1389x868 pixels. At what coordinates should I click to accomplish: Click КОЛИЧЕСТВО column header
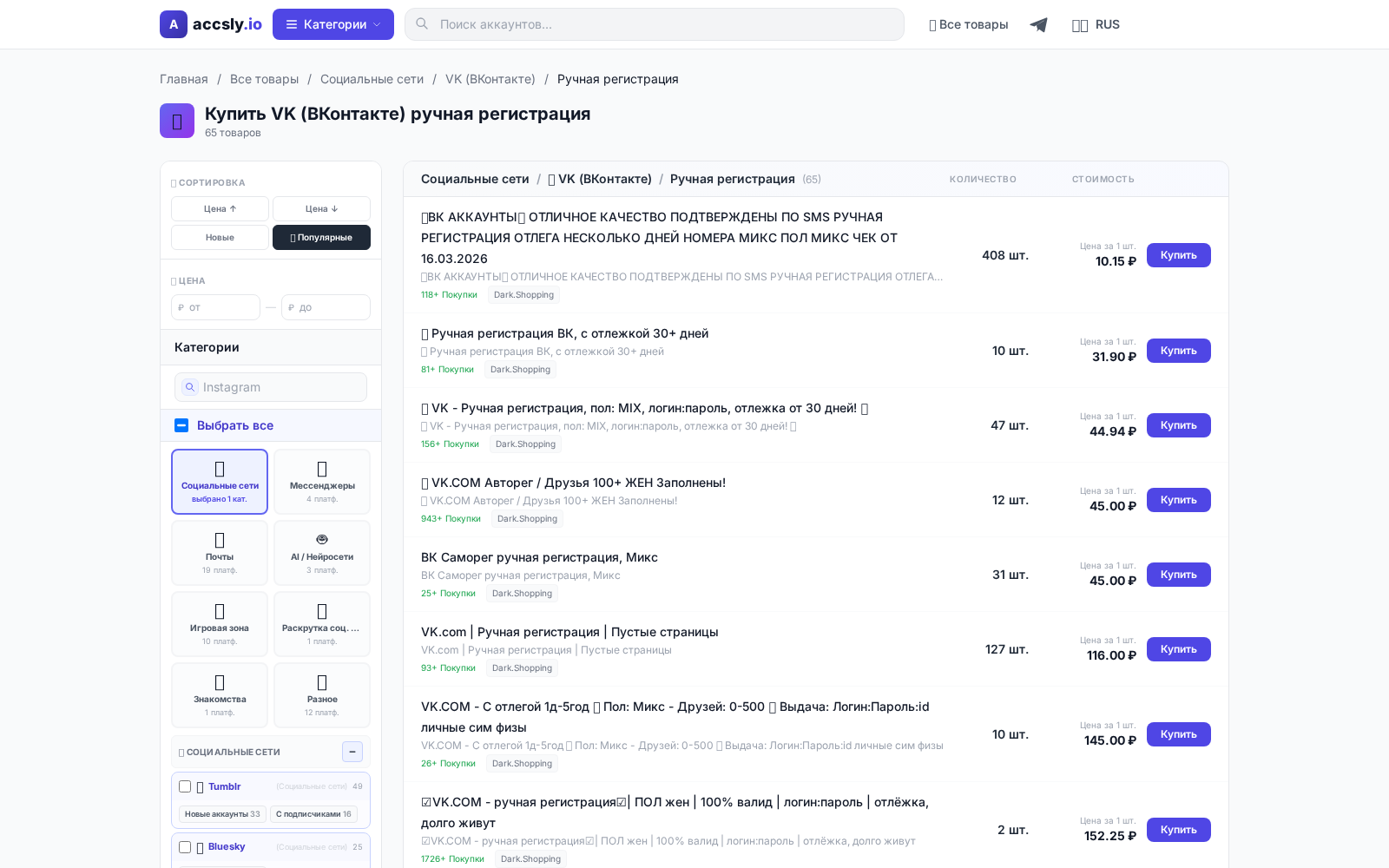tap(983, 180)
